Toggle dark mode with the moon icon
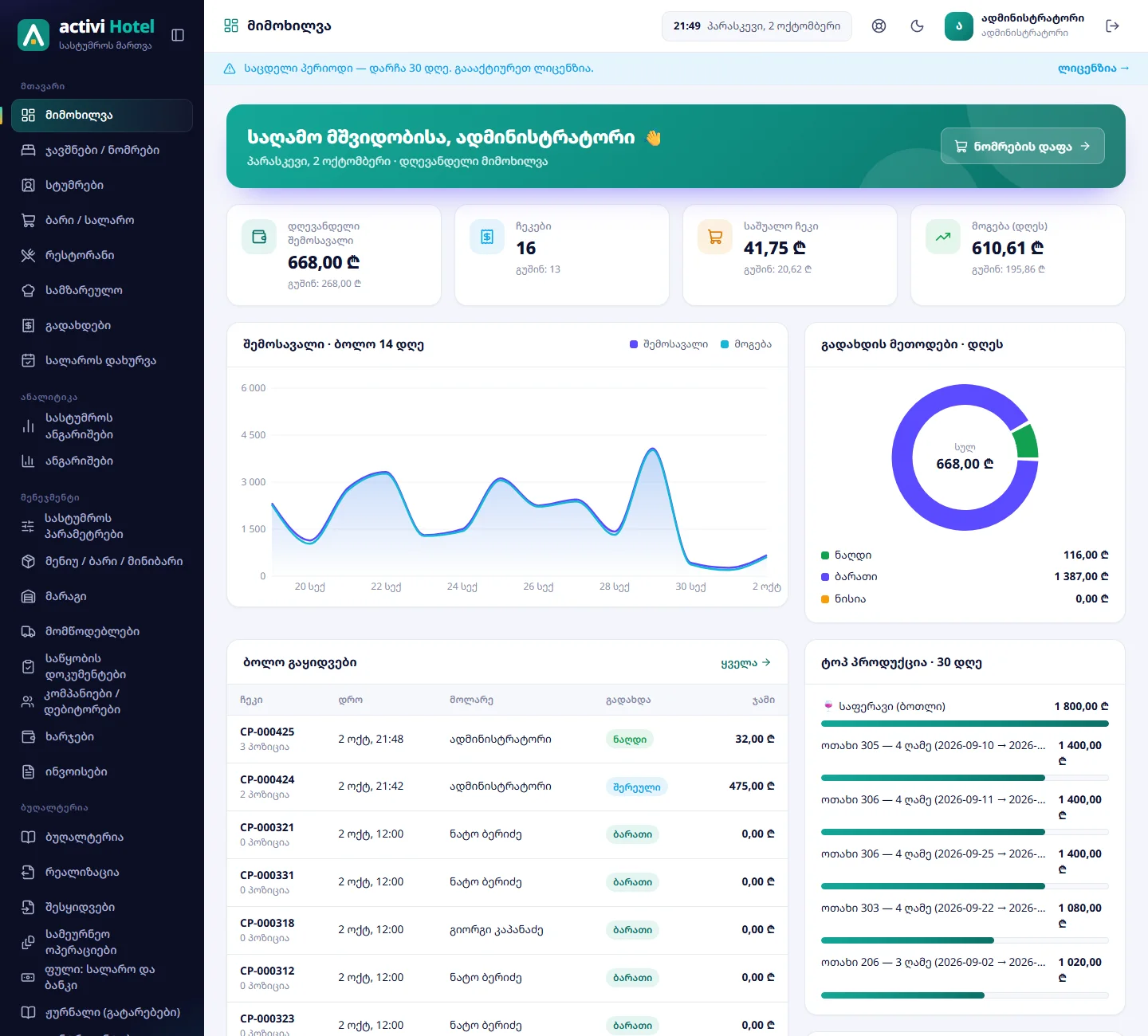The height and width of the screenshot is (1036, 1148). 917,26
